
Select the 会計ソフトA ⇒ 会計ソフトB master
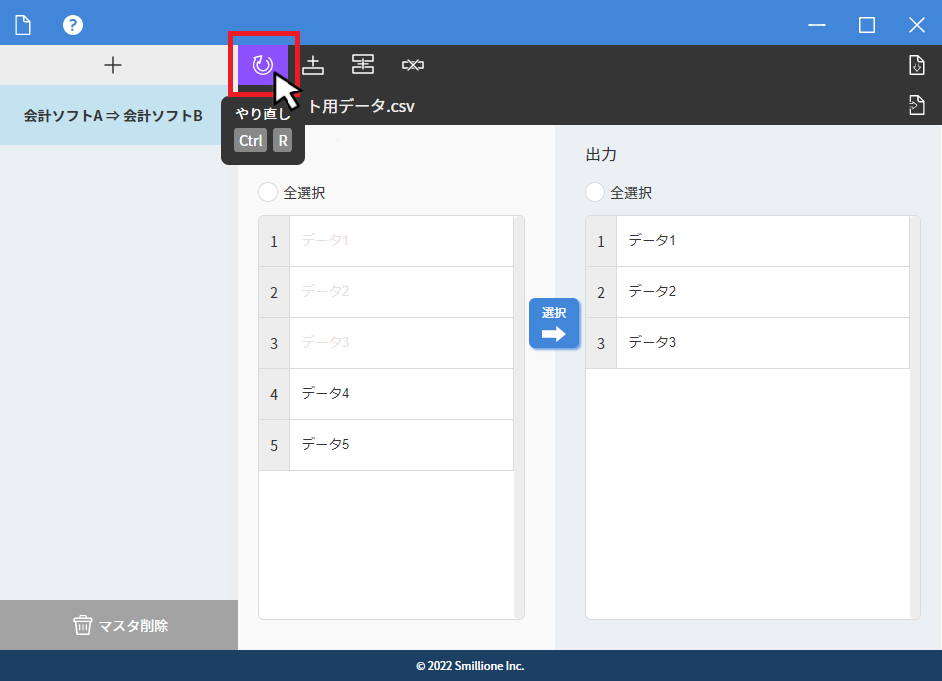(x=113, y=116)
